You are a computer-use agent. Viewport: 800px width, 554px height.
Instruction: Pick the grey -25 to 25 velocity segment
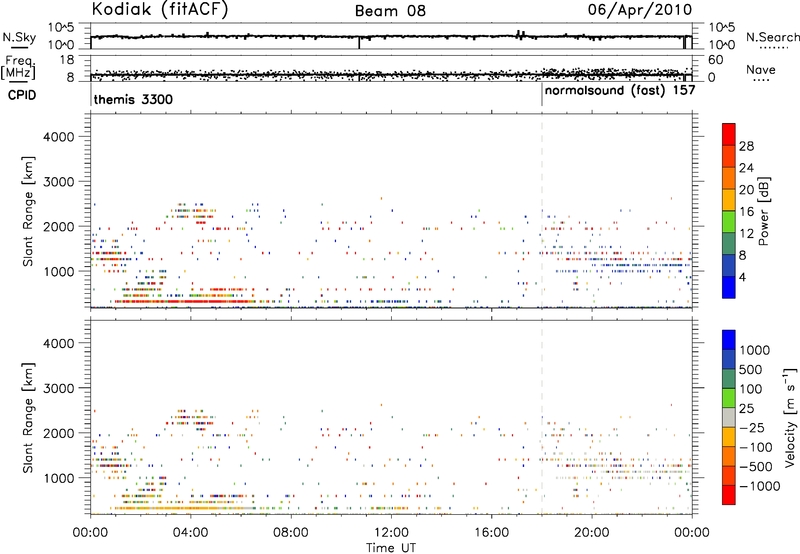click(x=729, y=417)
